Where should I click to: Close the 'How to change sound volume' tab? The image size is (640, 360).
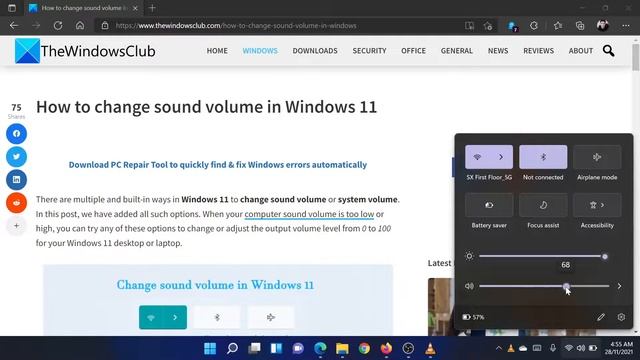tap(136, 8)
